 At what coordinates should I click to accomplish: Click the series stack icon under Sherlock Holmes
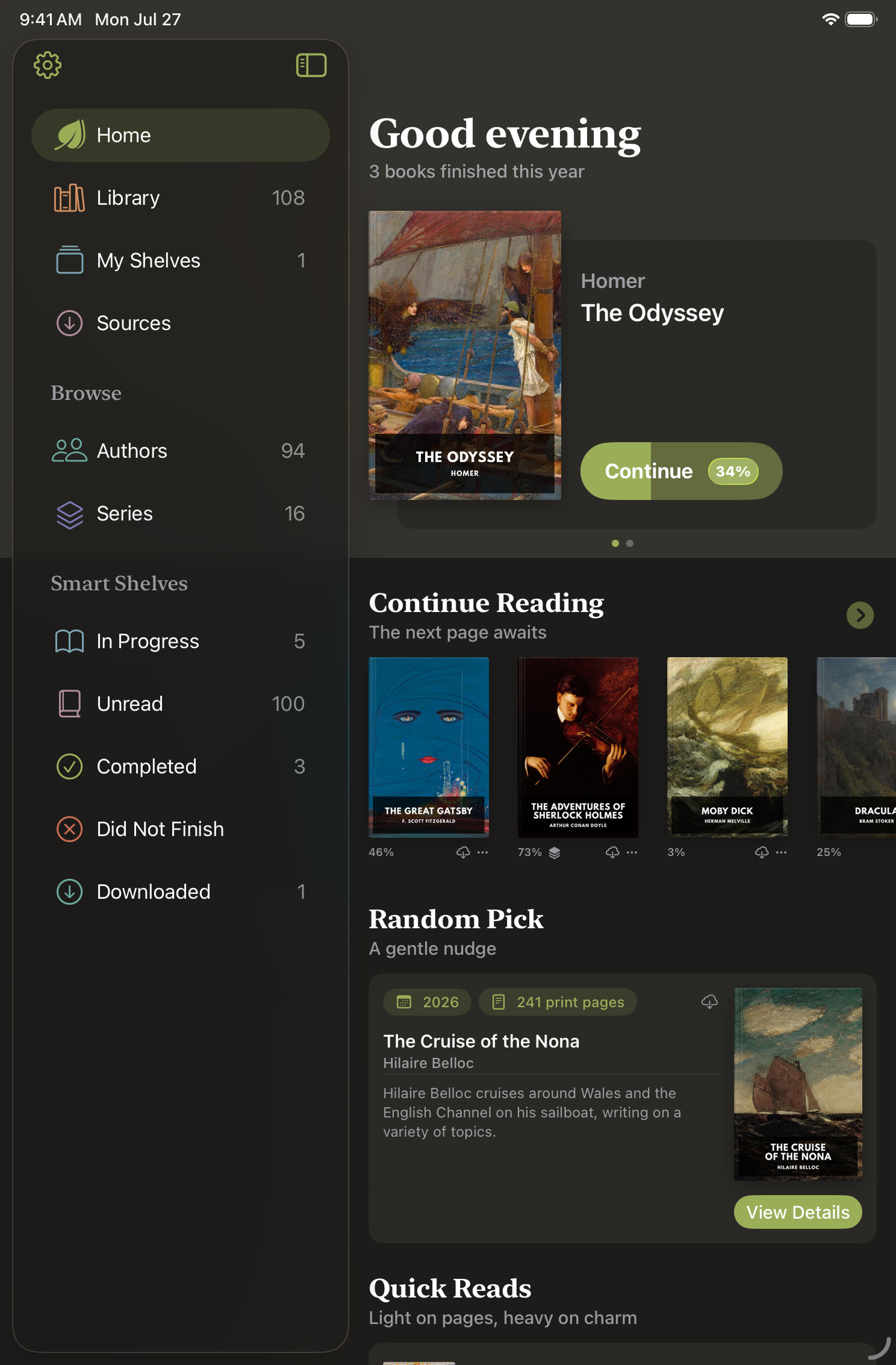555,852
